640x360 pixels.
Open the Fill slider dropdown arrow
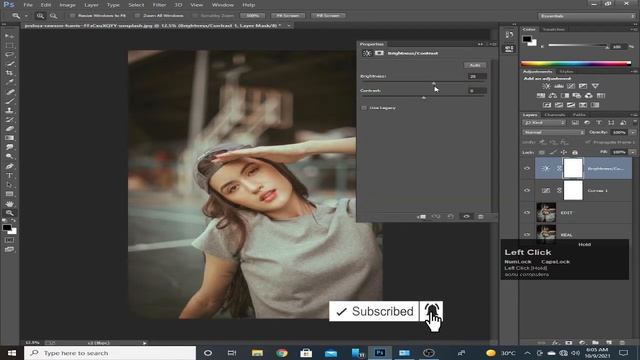point(633,152)
